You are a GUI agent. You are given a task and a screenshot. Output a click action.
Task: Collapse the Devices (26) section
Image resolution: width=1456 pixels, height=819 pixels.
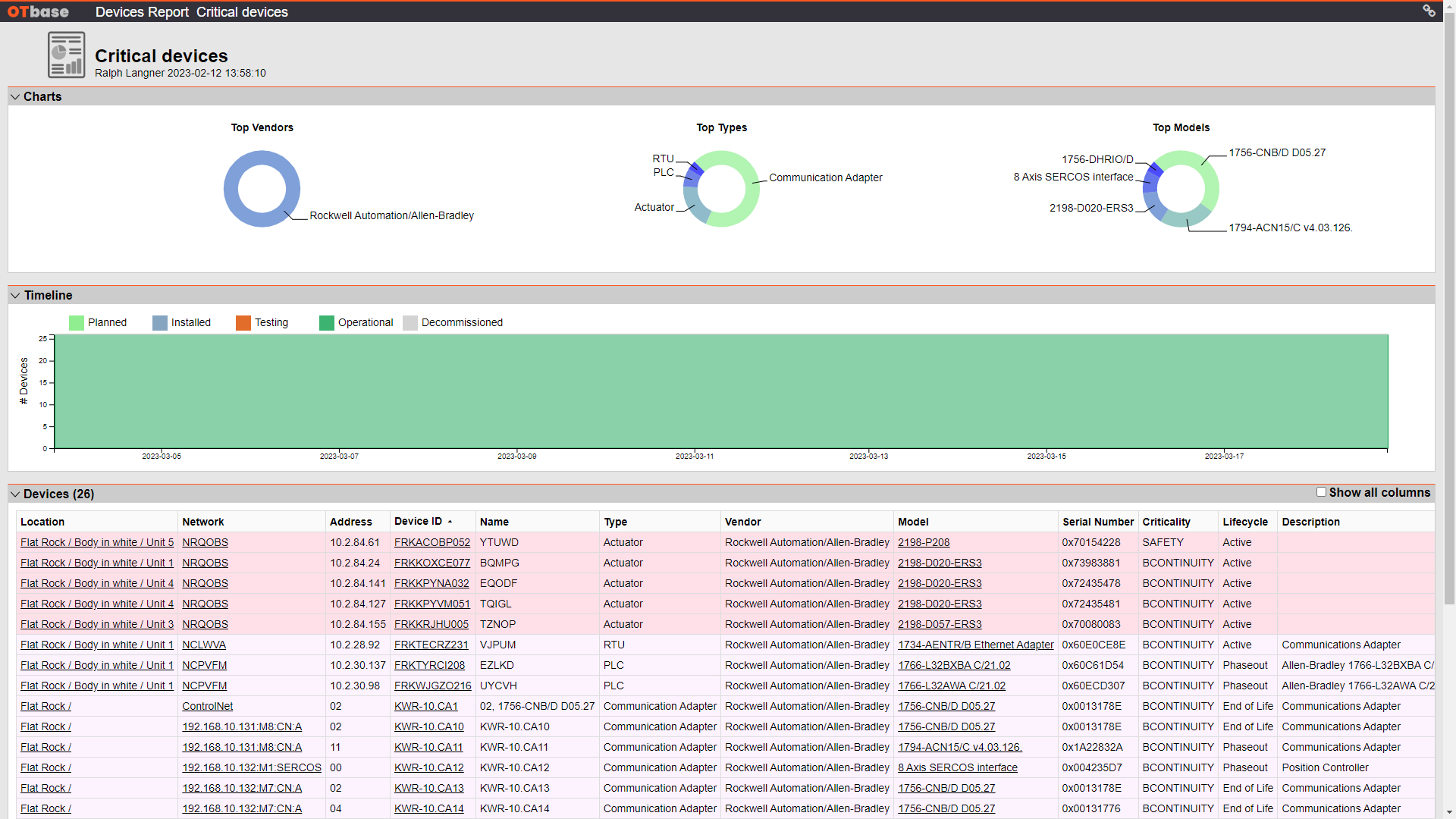click(15, 494)
